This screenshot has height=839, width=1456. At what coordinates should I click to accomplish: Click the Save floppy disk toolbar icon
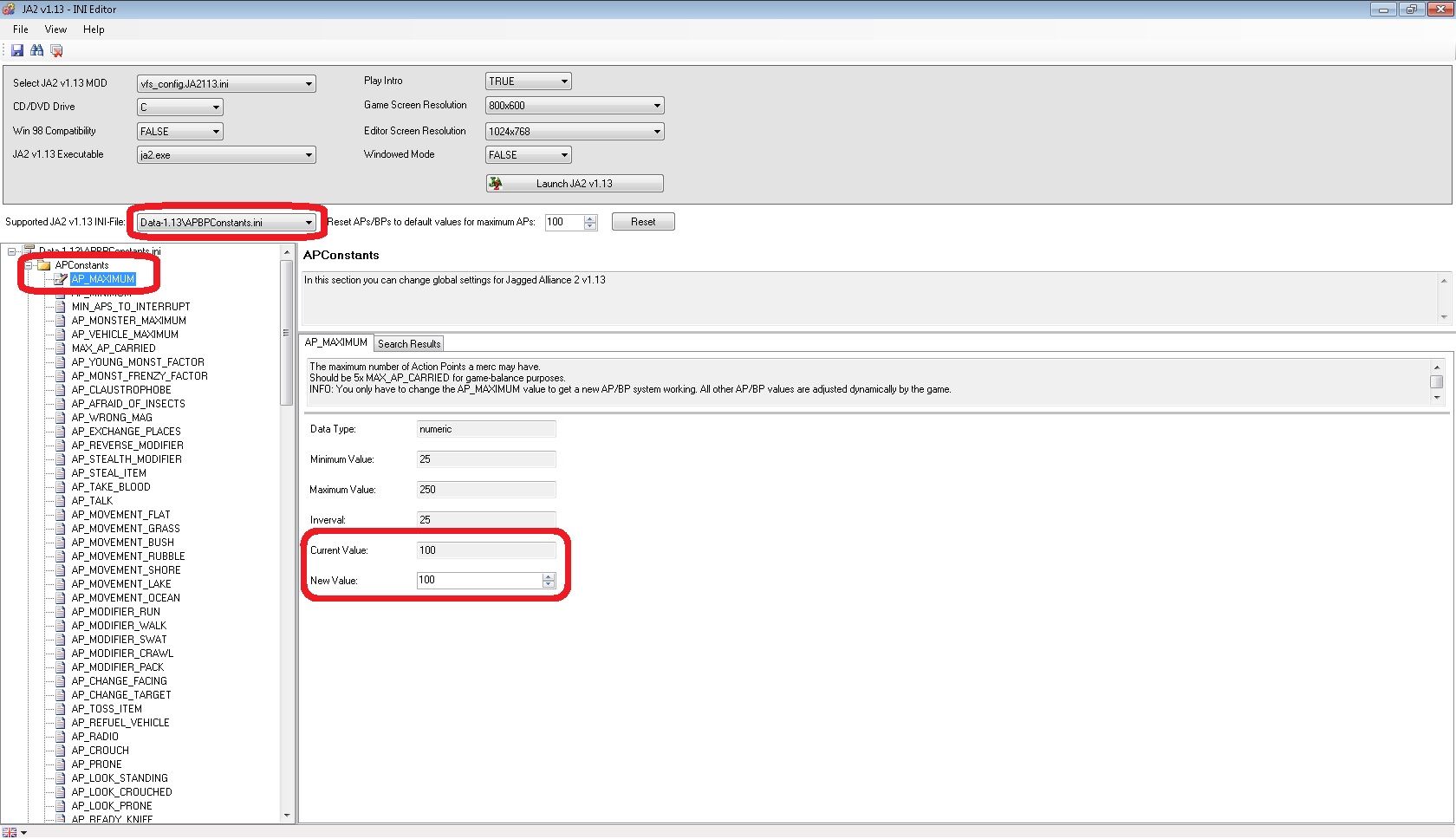pyautogui.click(x=17, y=51)
